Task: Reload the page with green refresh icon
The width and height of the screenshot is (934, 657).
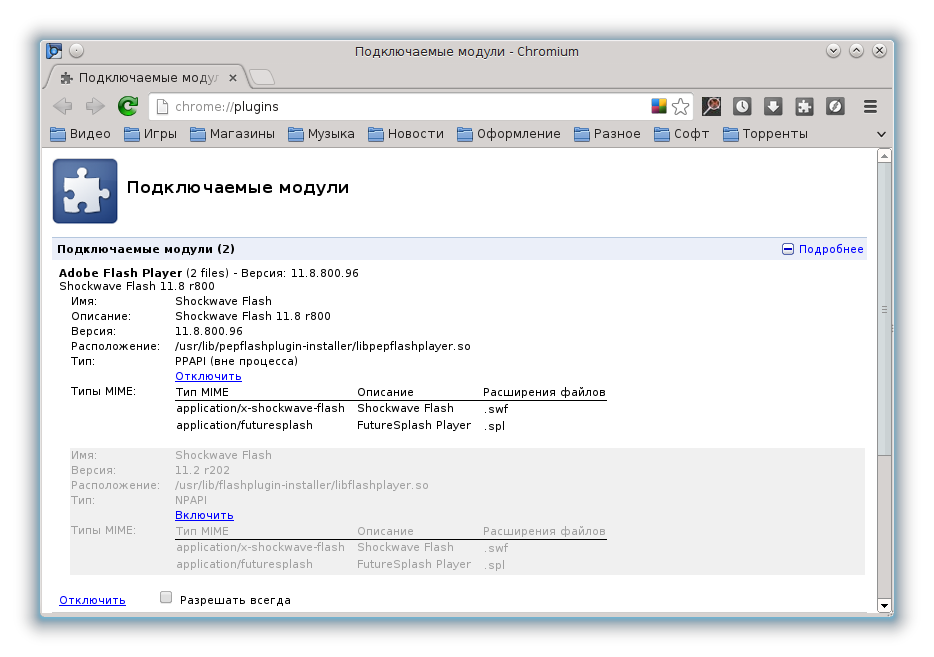Action: tap(127, 106)
